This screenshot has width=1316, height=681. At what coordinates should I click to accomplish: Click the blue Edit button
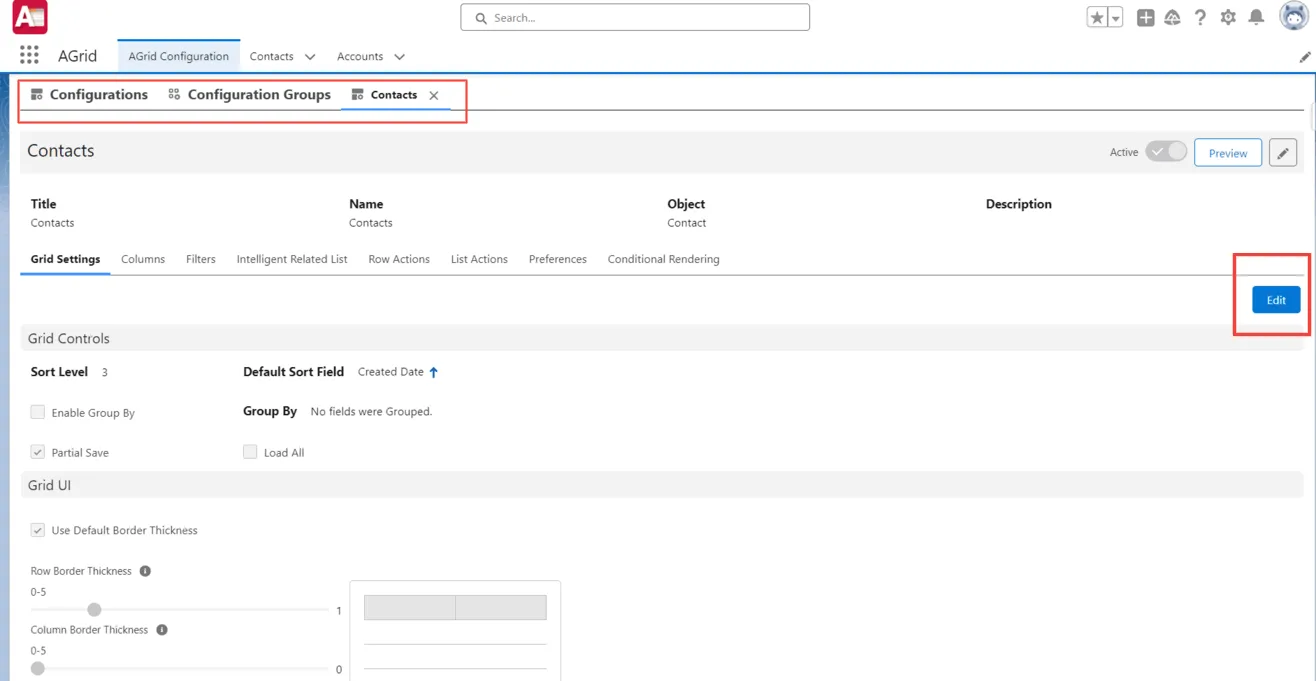(1276, 300)
